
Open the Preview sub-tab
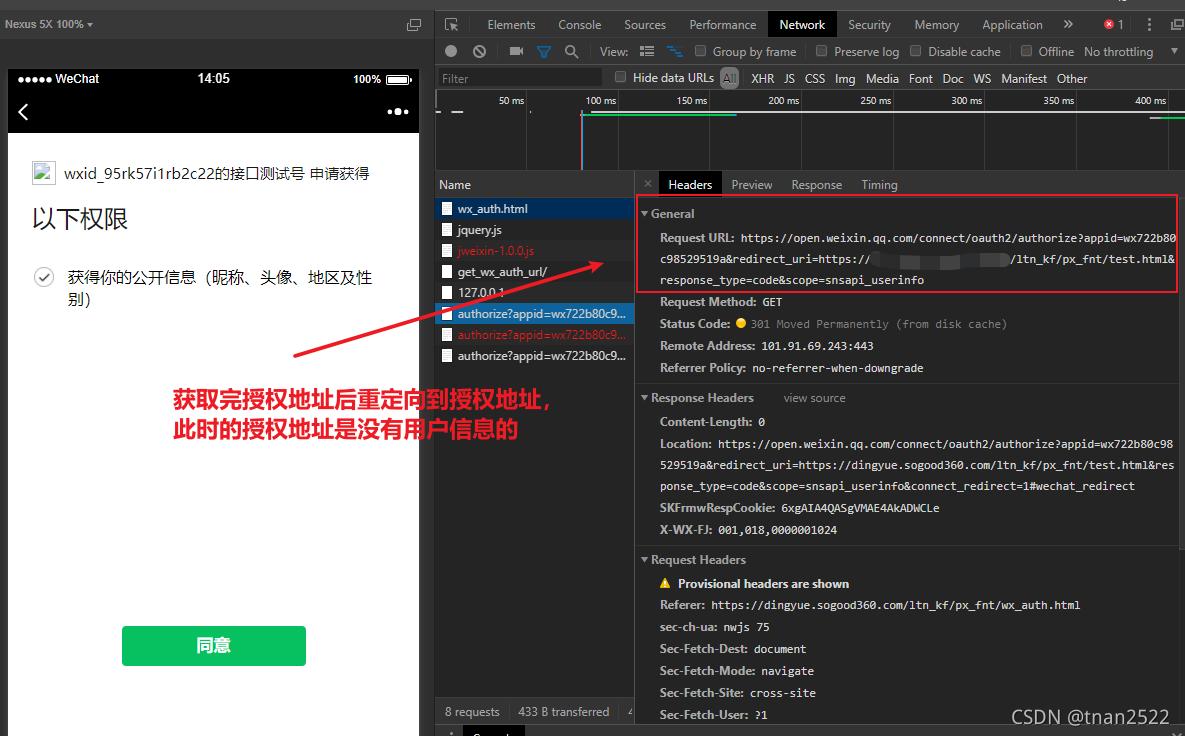(x=751, y=184)
